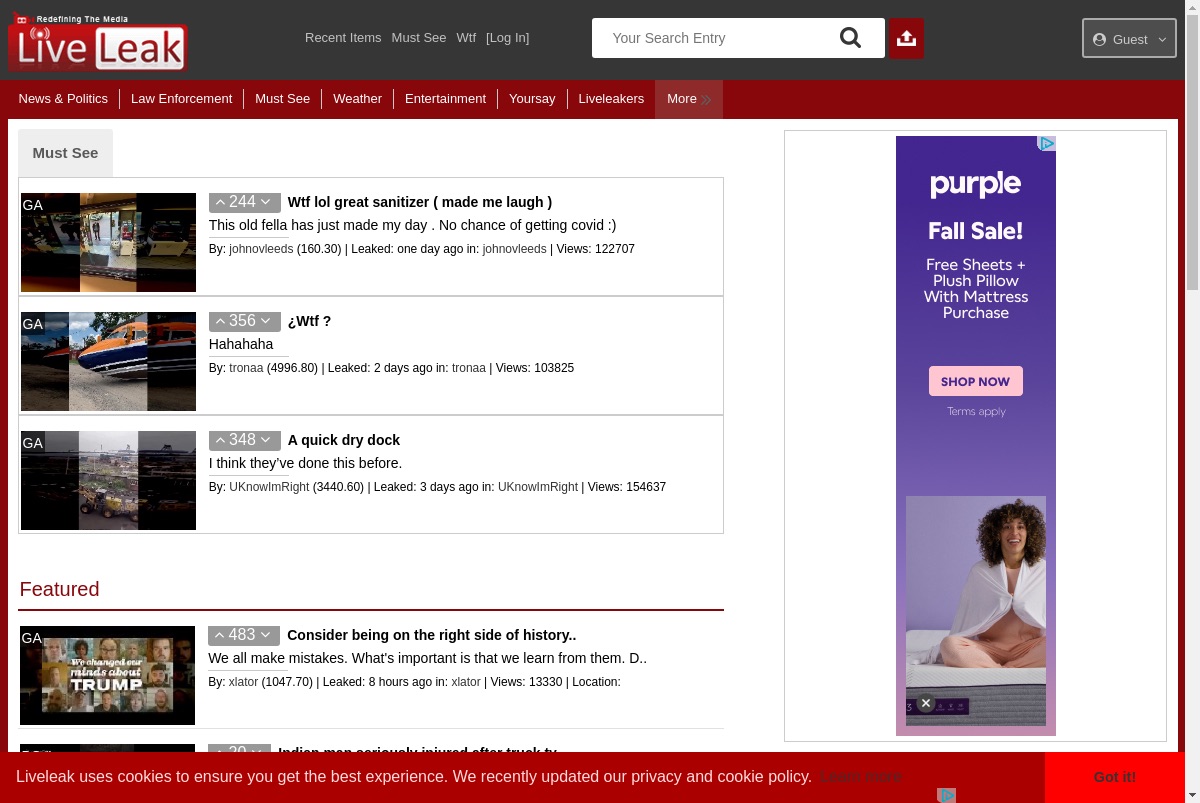The width and height of the screenshot is (1200, 803).
Task: Click 'I think they've done this before.' text
Action: [x=305, y=463]
